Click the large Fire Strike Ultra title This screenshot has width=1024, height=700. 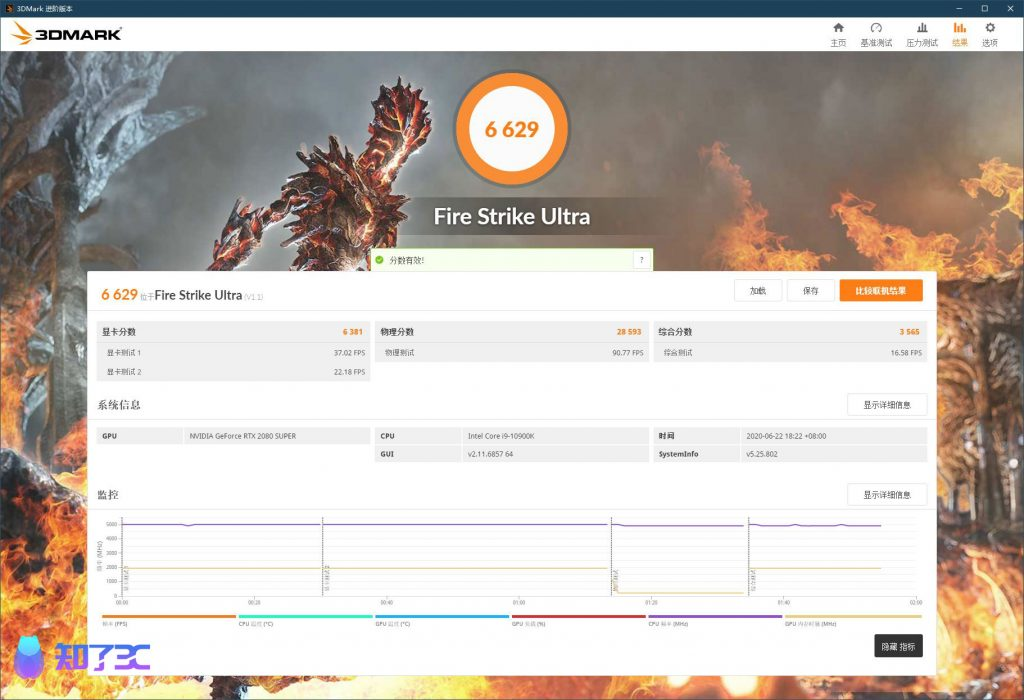512,216
